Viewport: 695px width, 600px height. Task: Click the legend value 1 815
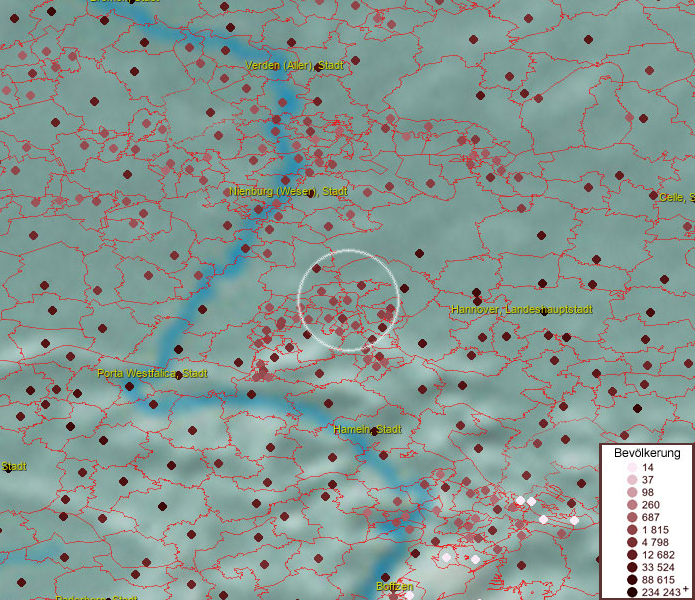pos(655,530)
